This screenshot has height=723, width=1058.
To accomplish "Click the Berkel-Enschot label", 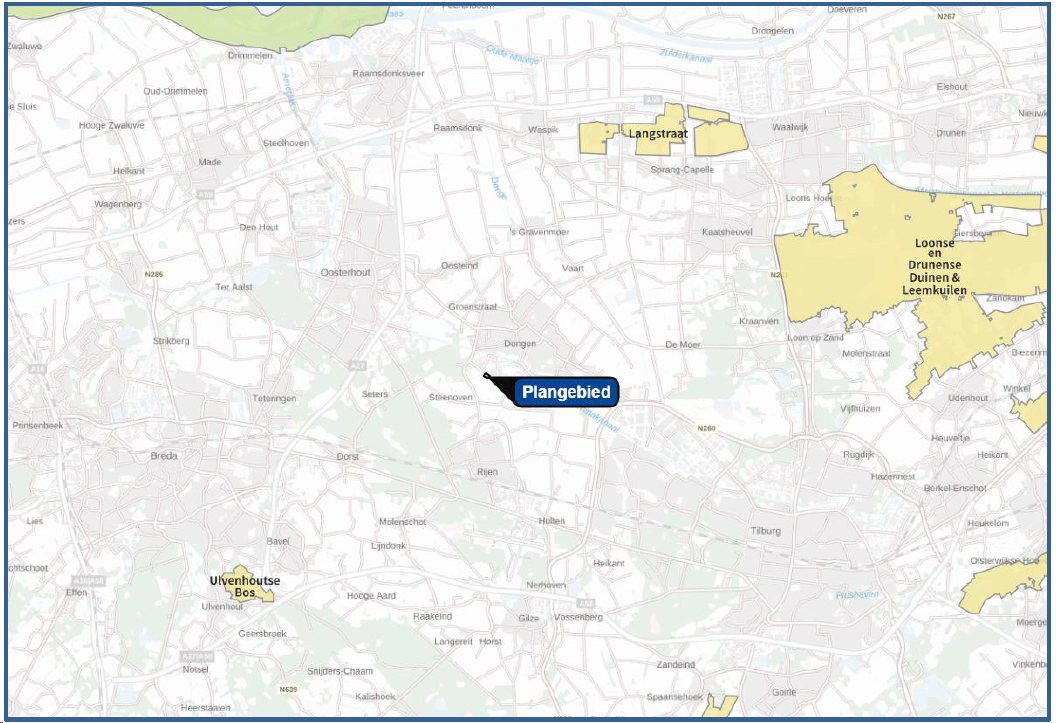I will [955, 488].
